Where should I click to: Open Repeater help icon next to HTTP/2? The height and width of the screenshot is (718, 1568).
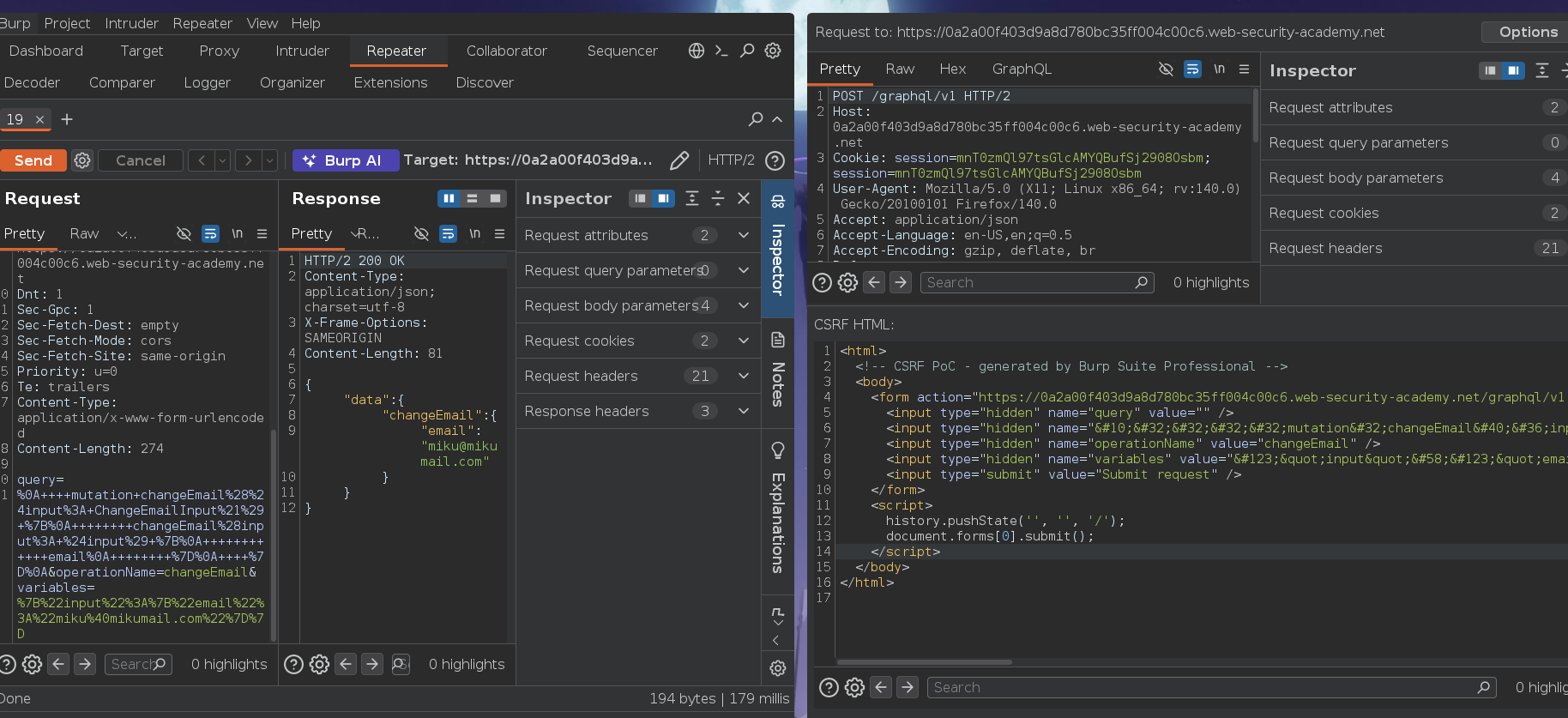[775, 160]
